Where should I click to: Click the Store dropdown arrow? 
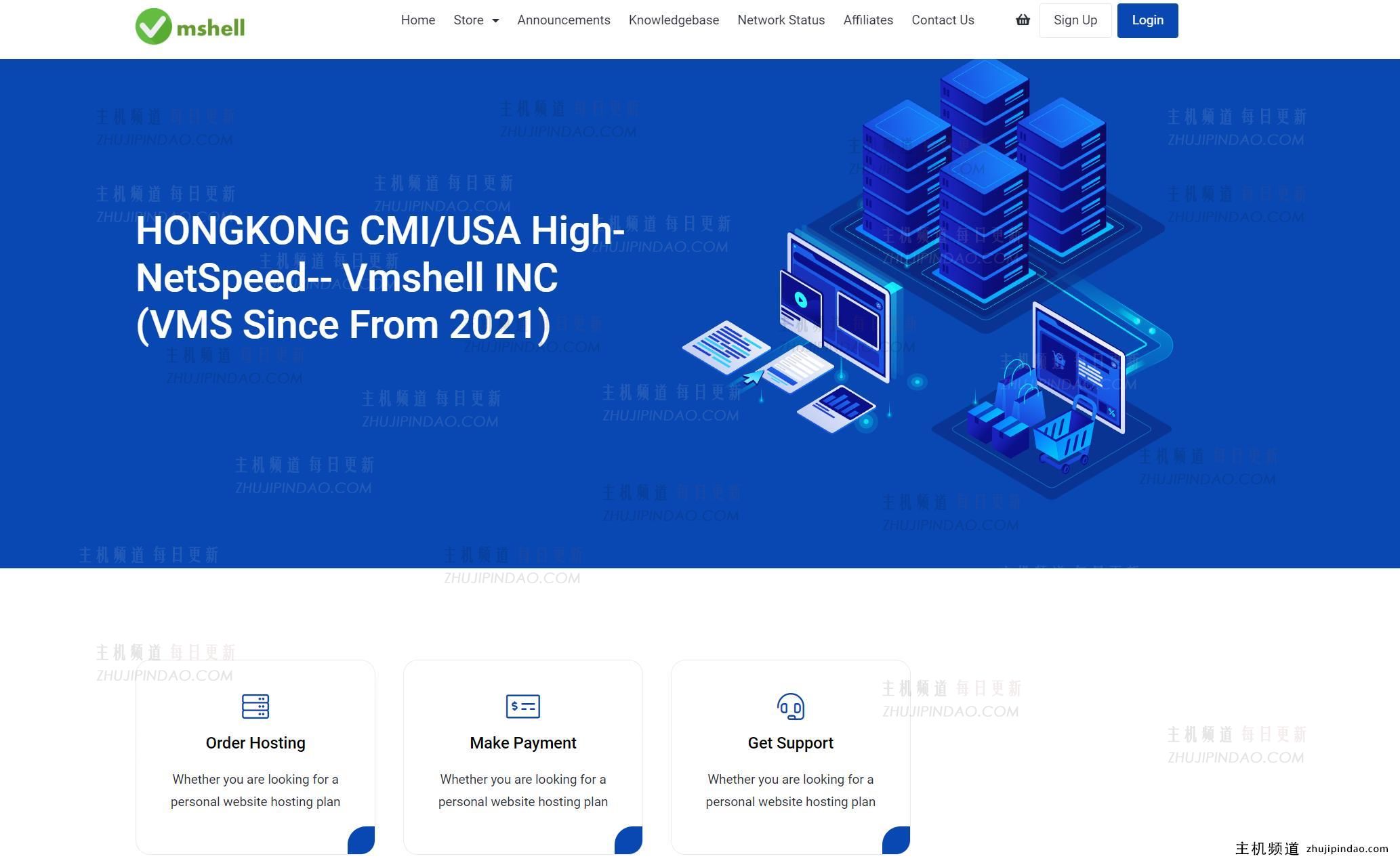click(x=494, y=20)
